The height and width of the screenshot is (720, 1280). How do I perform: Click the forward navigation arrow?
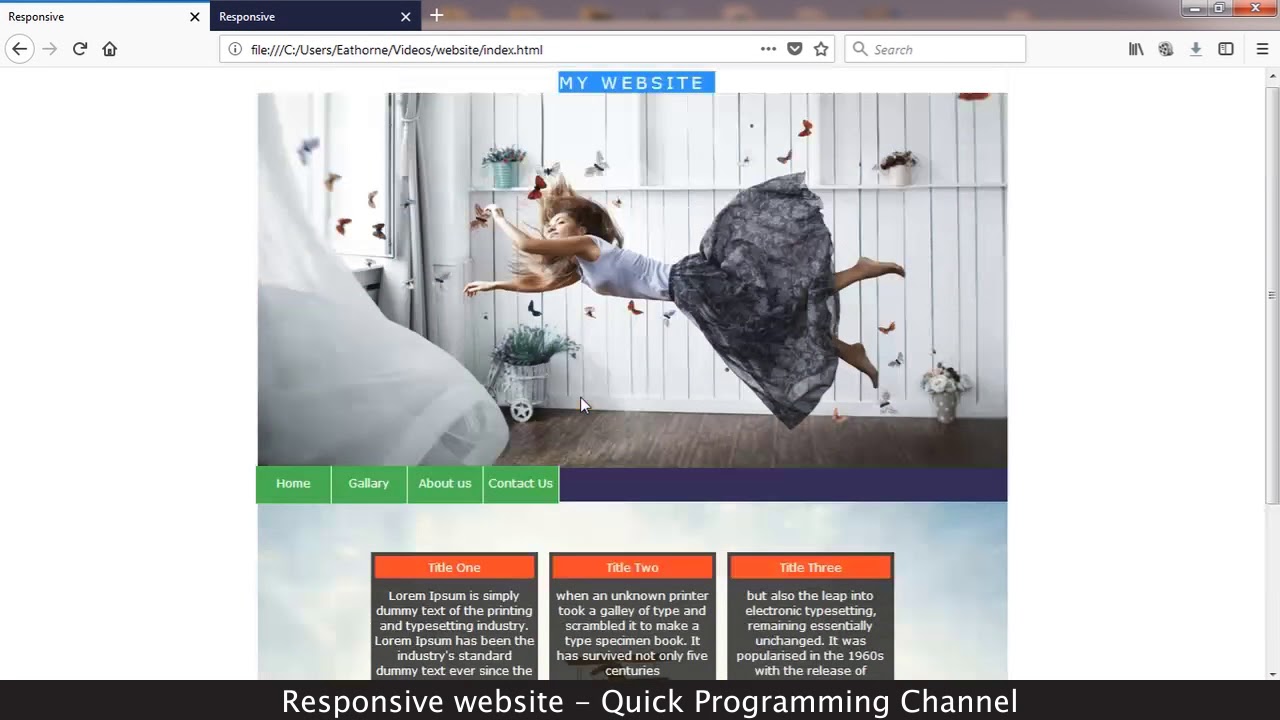50,49
